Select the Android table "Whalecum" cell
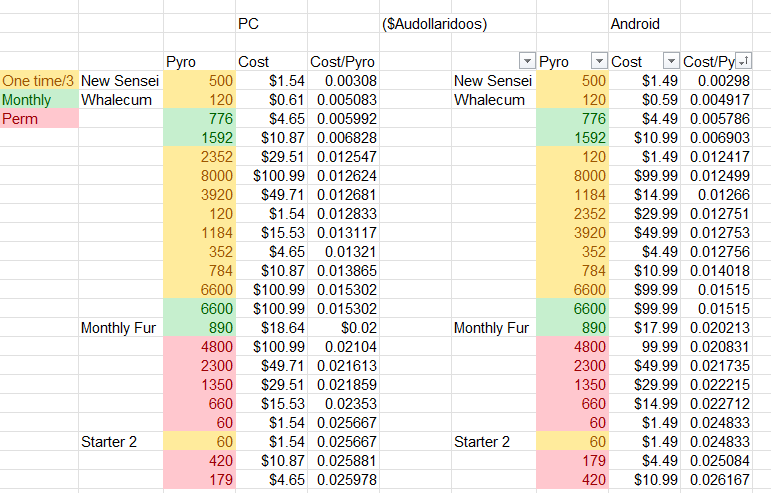Screen dimensions: 771x493 (494, 100)
